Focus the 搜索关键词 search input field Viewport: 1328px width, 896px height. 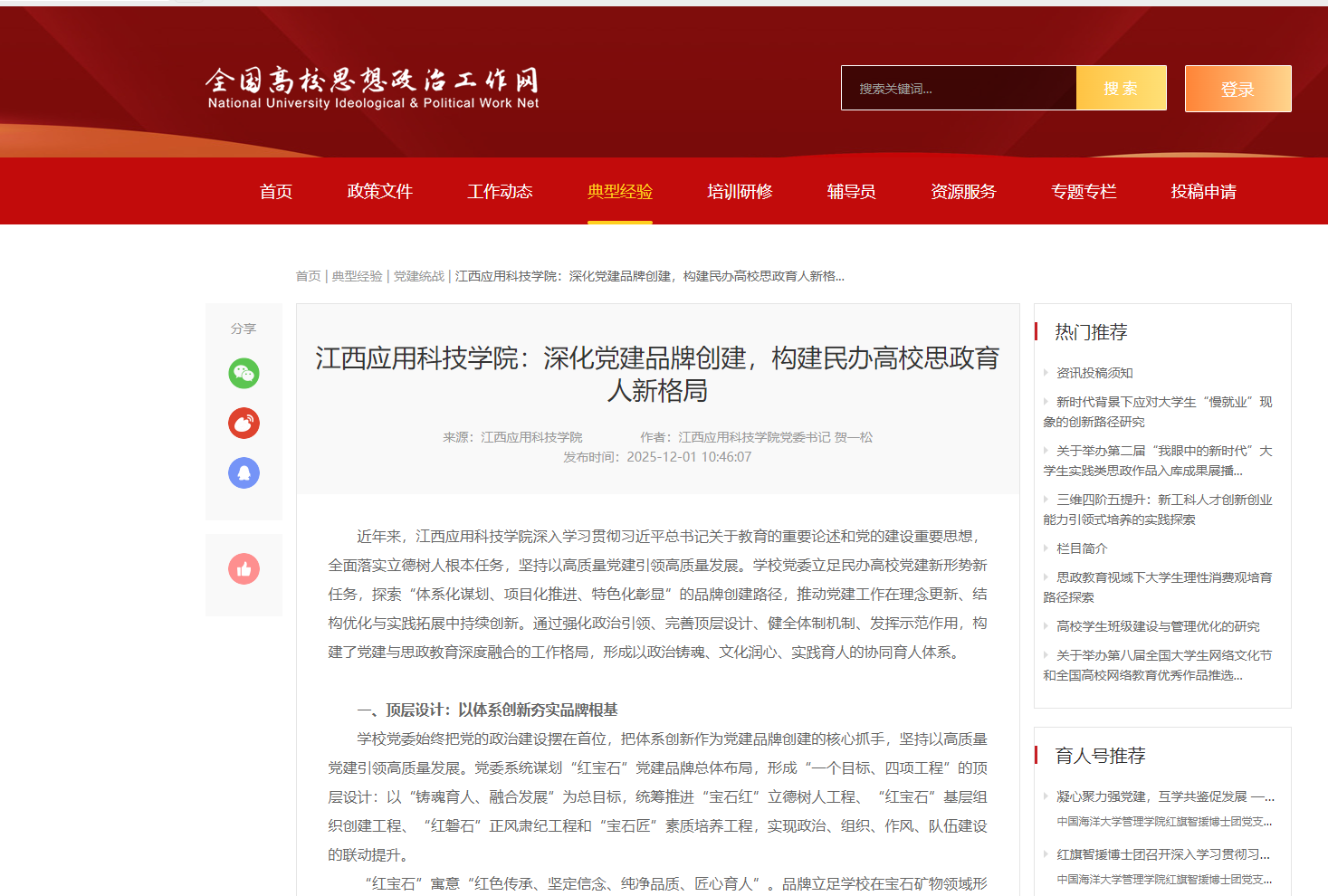[959, 88]
